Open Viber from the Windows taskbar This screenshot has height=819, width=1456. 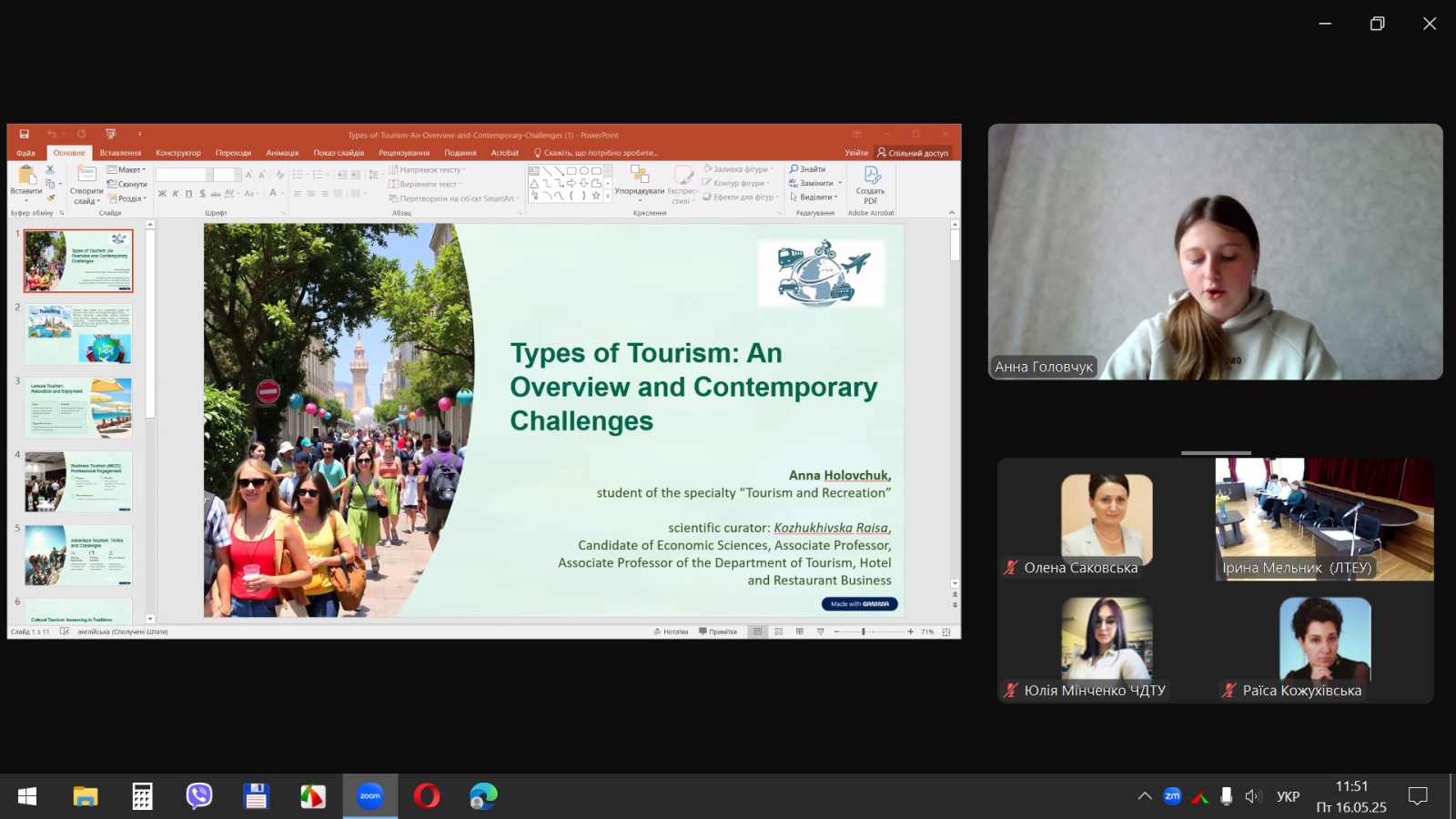[199, 796]
